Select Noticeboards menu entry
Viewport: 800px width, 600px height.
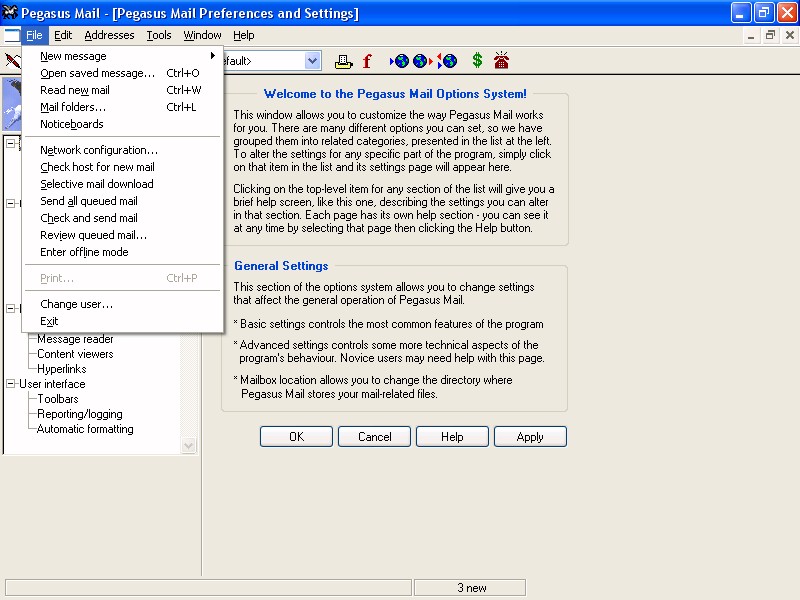point(122,124)
